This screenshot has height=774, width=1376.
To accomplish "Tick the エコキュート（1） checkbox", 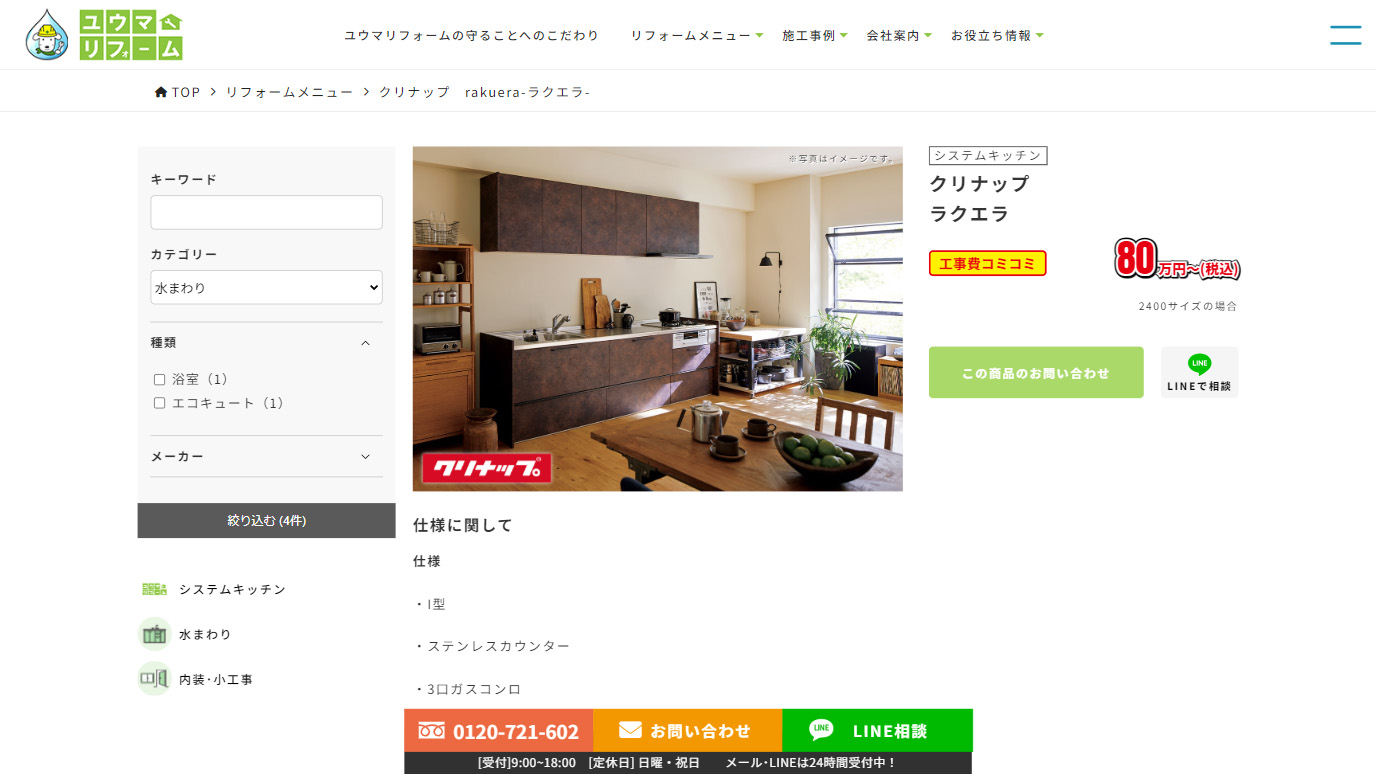I will (159, 403).
